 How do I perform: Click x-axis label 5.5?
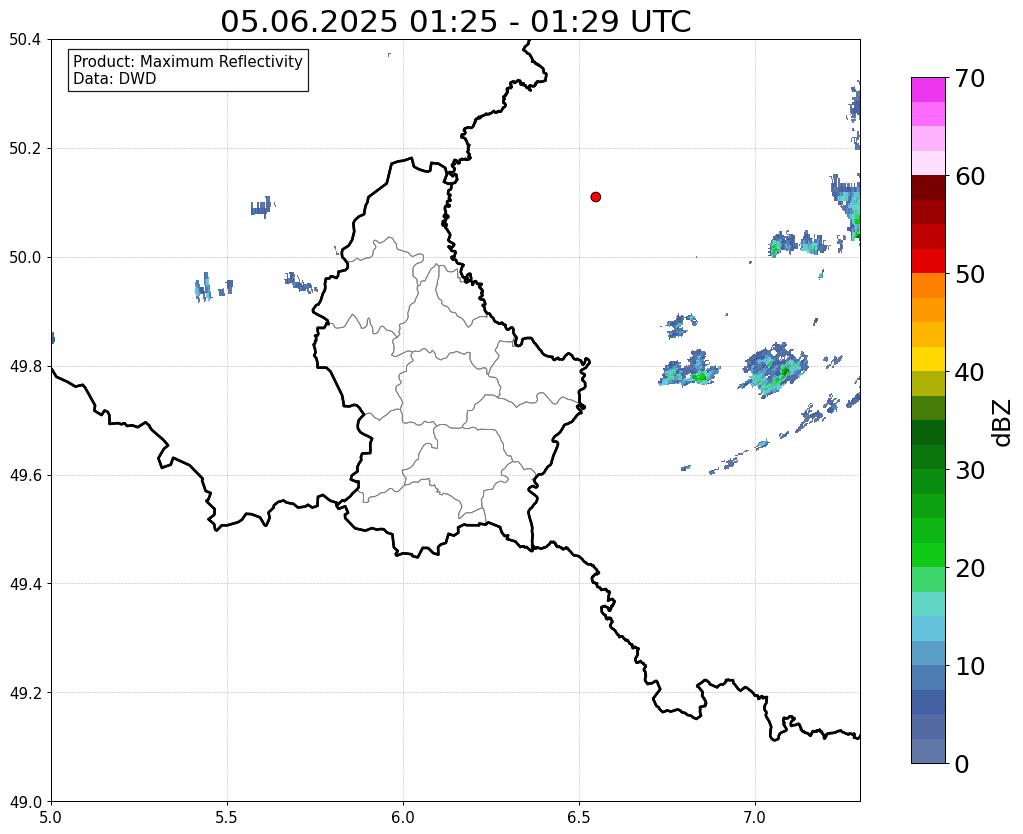click(x=227, y=818)
